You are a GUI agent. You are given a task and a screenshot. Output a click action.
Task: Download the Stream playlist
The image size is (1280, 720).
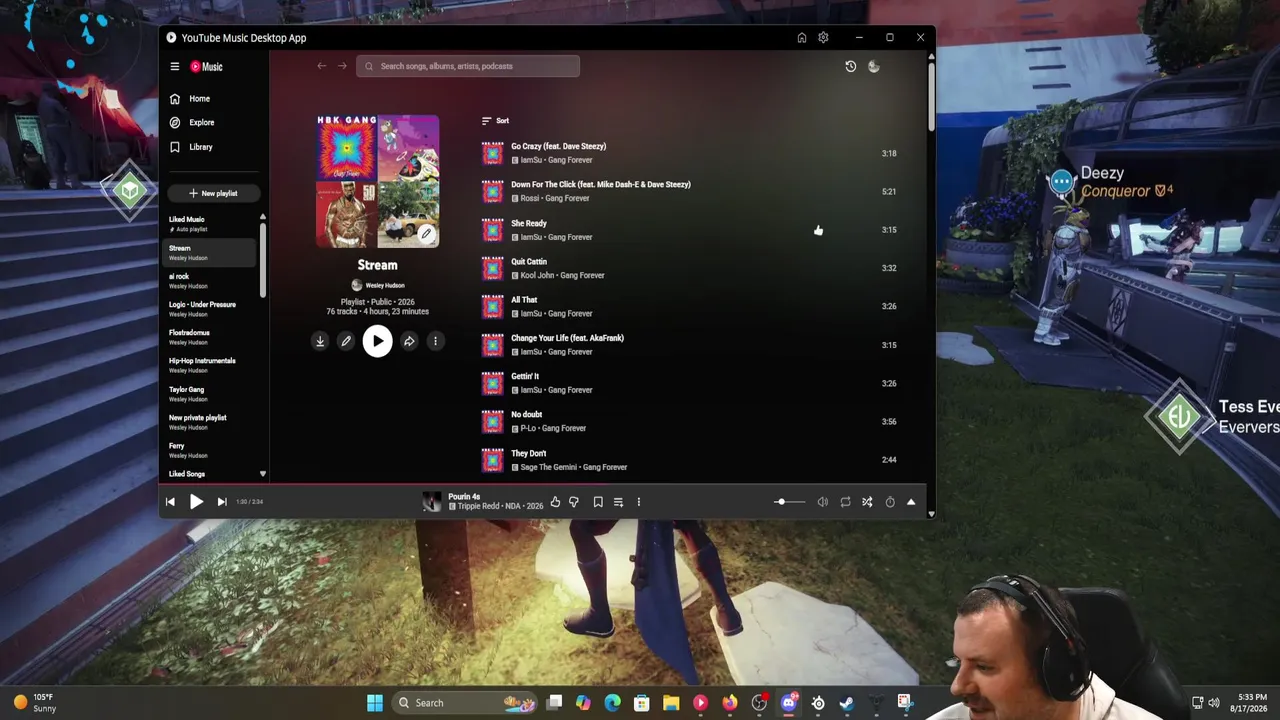point(320,341)
